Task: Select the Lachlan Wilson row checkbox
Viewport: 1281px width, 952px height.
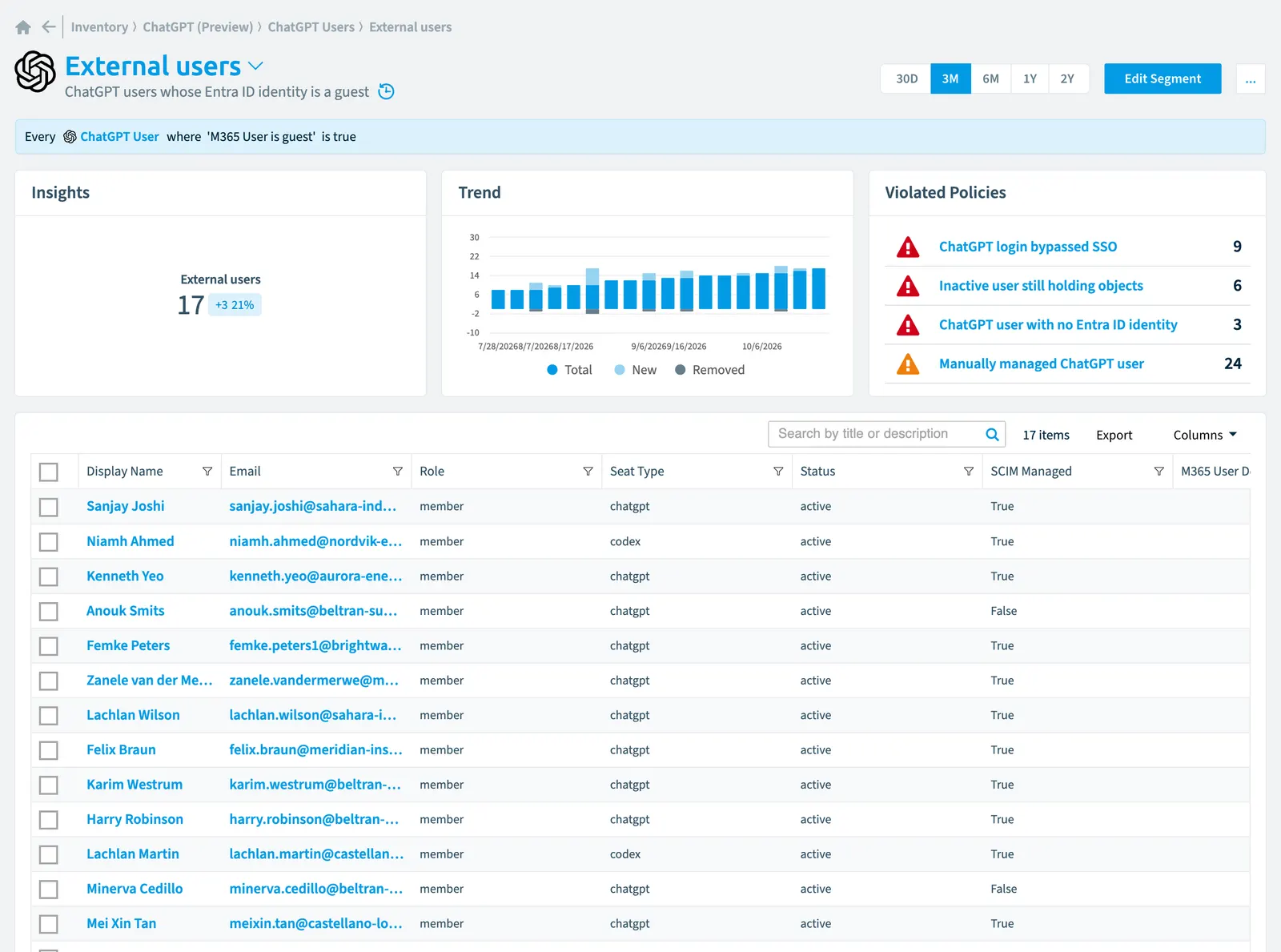Action: pos(49,716)
